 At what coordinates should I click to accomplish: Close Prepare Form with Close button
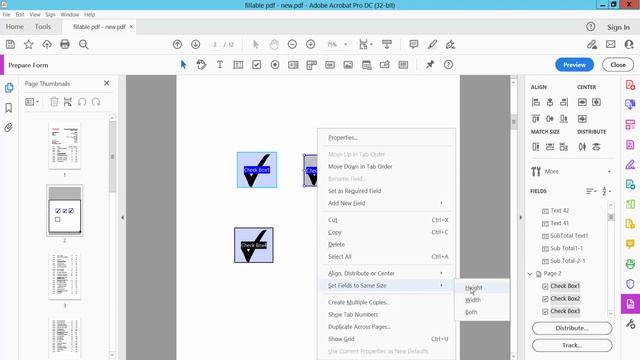point(618,65)
